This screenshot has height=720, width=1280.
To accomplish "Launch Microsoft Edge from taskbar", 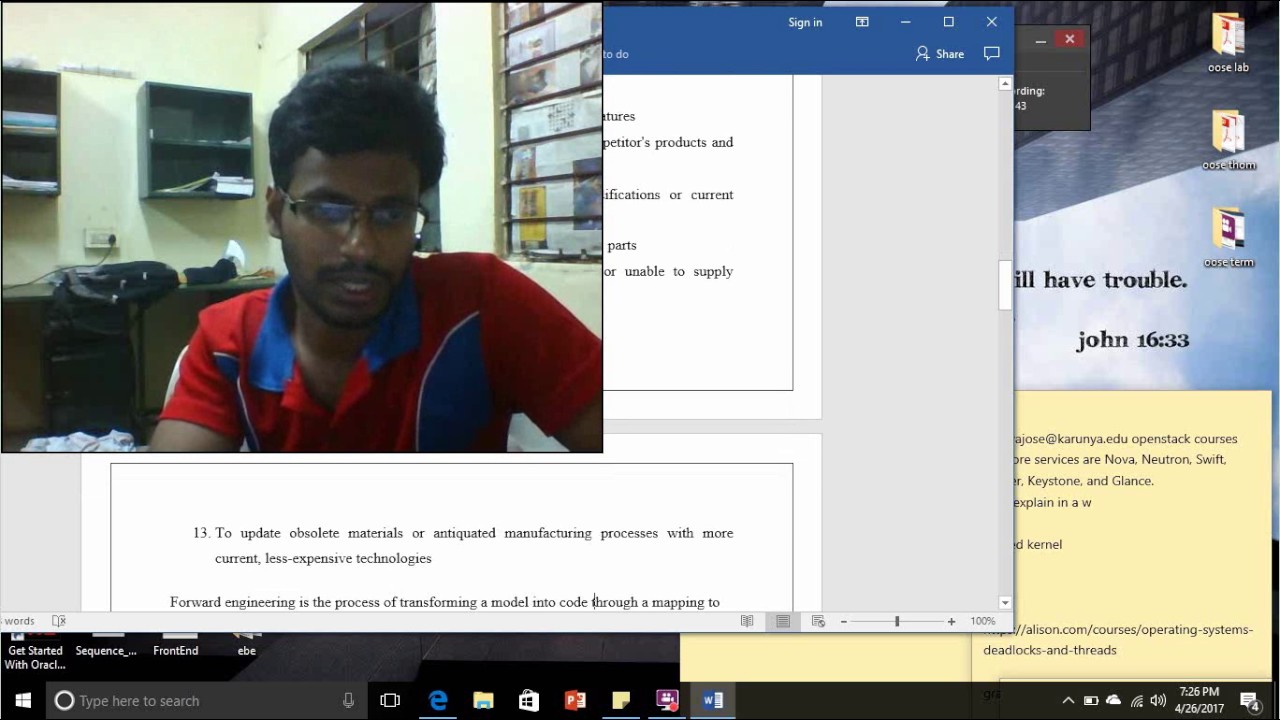I will (438, 701).
